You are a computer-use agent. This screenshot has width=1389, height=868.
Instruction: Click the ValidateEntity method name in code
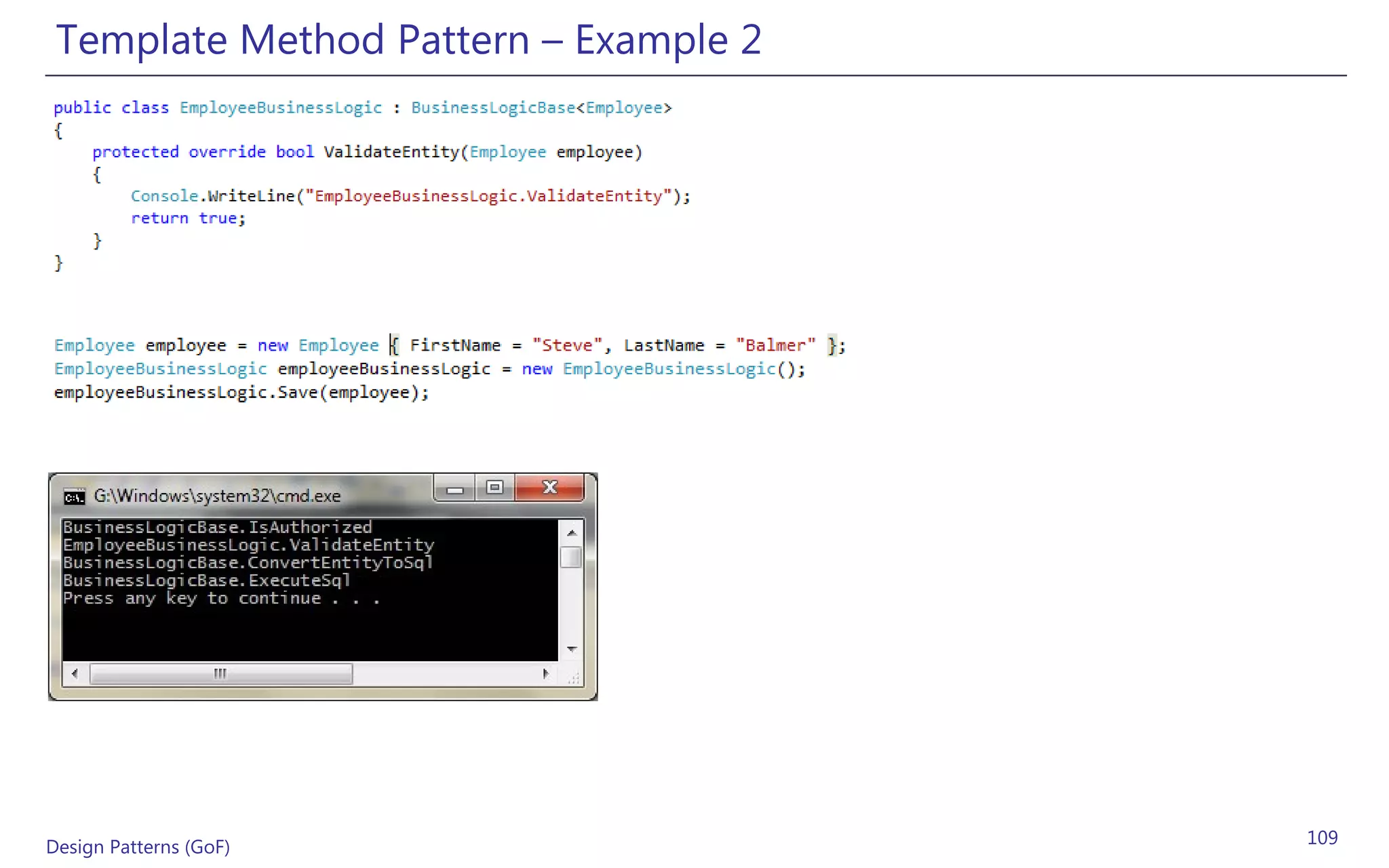pos(391,152)
